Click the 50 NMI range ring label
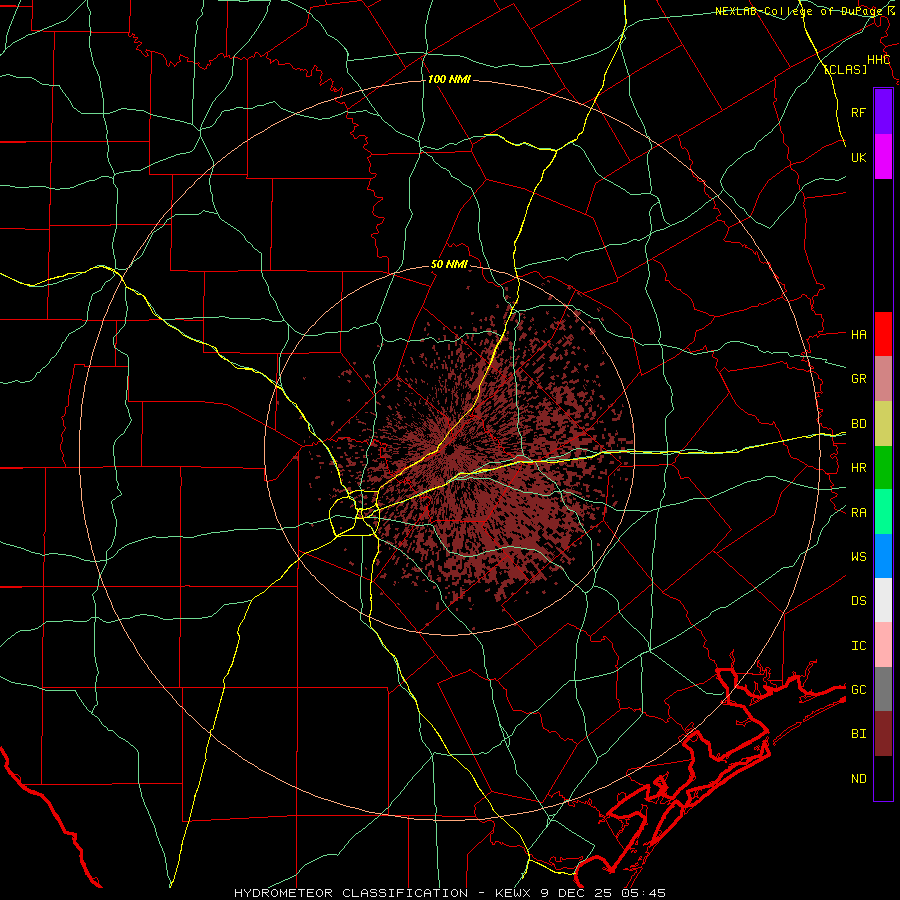 click(449, 265)
